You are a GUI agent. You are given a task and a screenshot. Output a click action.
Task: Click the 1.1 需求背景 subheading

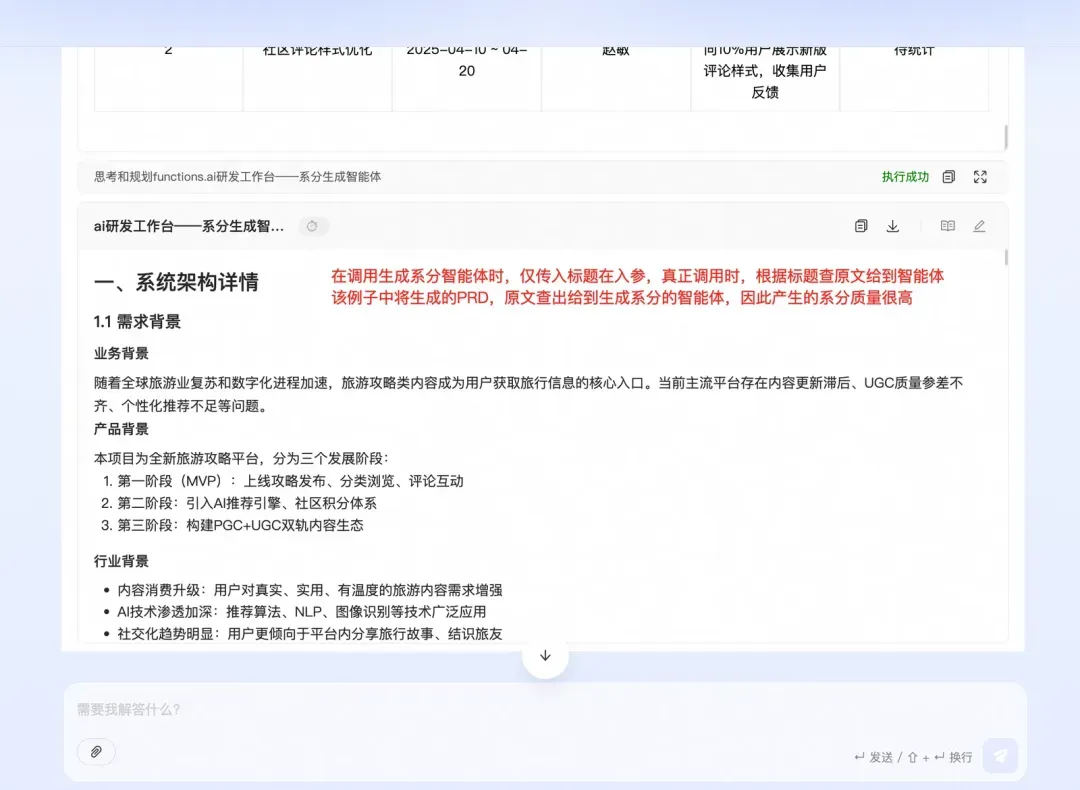pyautogui.click(x=137, y=322)
